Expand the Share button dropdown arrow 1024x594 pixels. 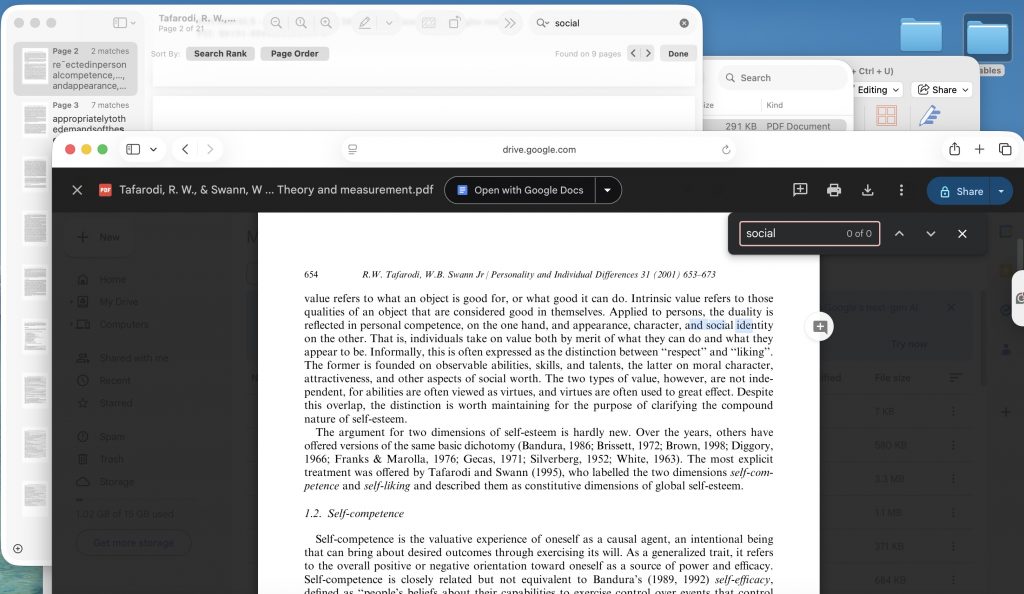(1001, 191)
